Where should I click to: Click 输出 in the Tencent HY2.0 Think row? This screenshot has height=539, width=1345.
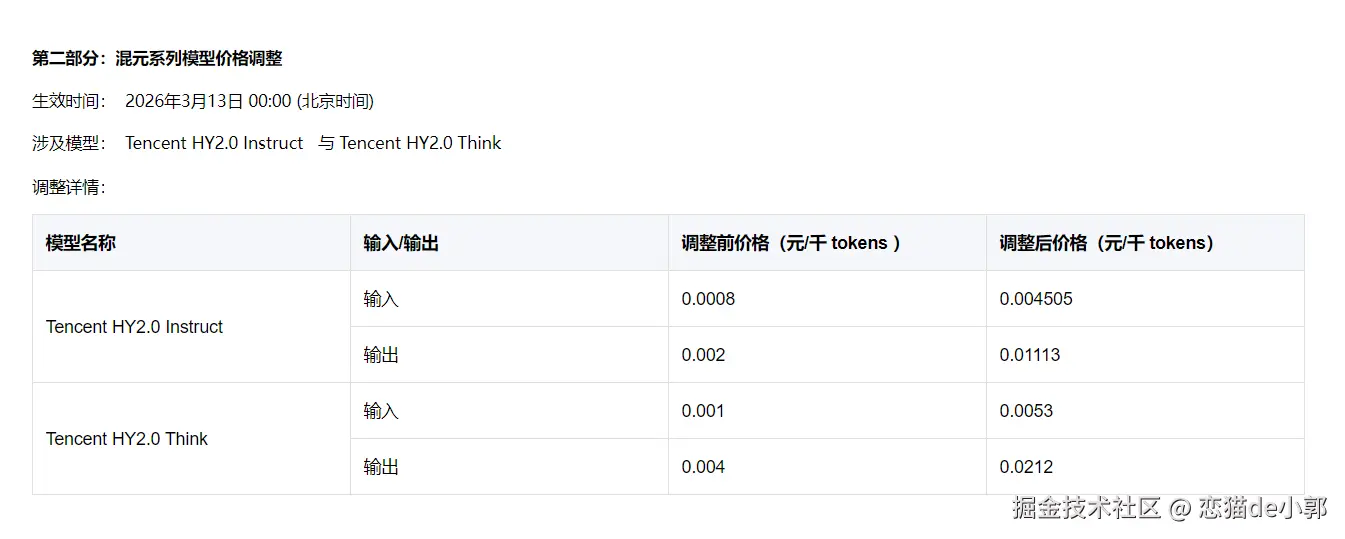[381, 467]
